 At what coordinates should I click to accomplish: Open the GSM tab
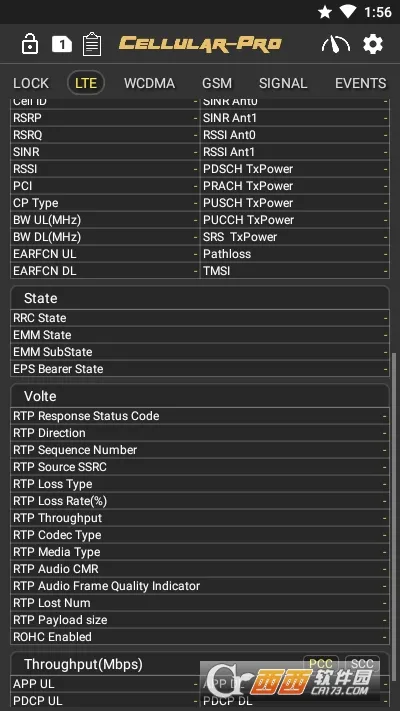[x=217, y=83]
